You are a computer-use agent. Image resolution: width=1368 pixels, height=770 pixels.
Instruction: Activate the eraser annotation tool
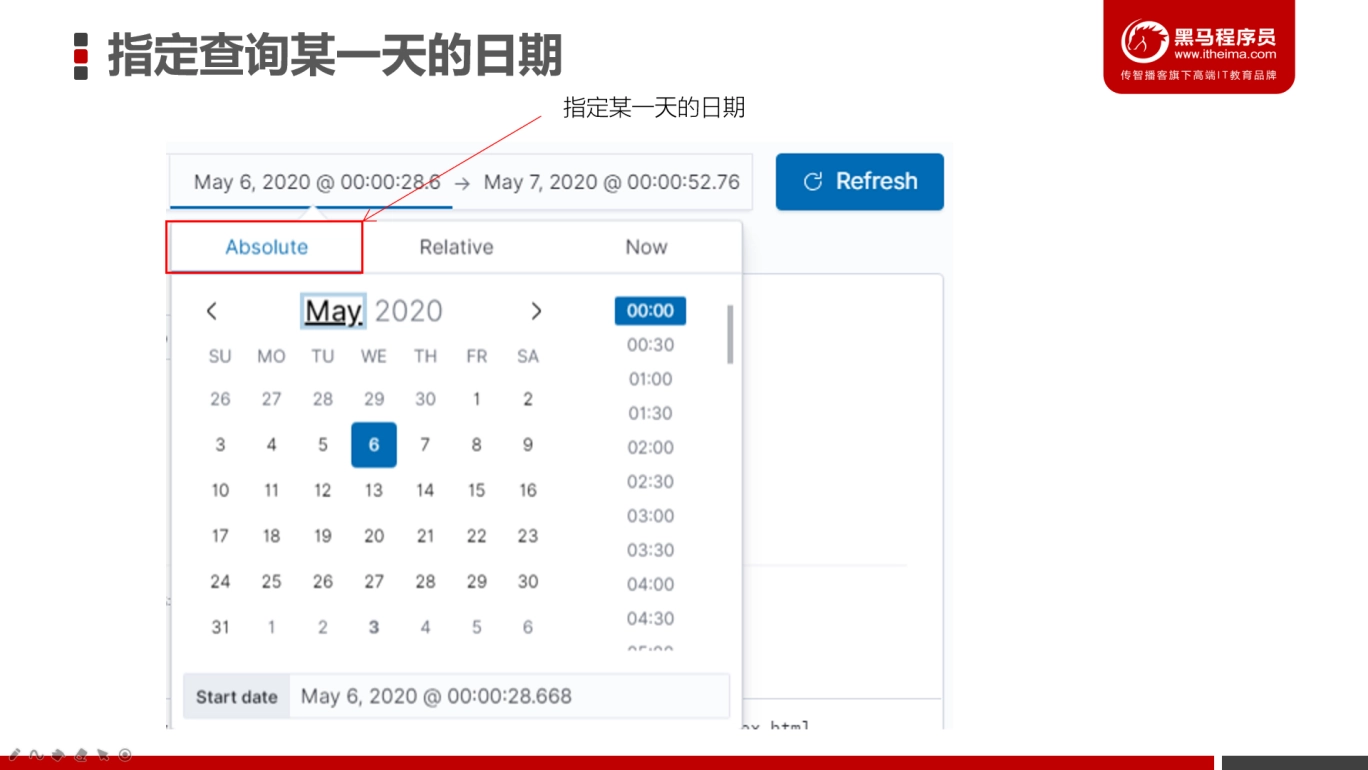(81, 755)
